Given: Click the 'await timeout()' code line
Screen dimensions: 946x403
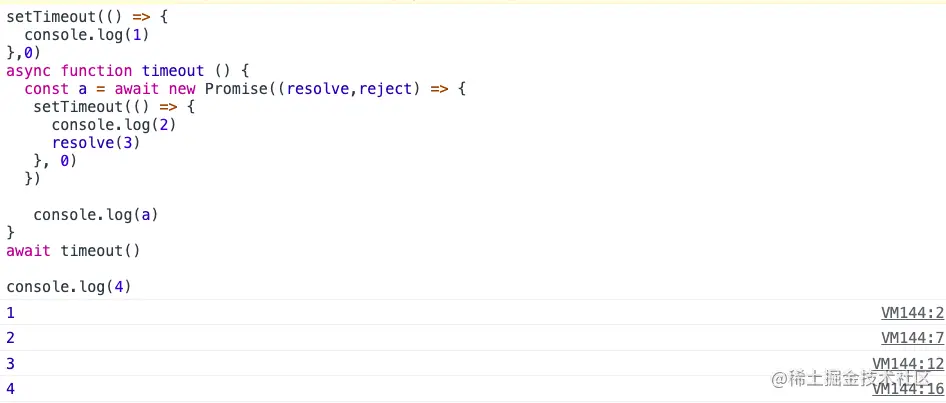Looking at the screenshot, I should click(x=73, y=251).
